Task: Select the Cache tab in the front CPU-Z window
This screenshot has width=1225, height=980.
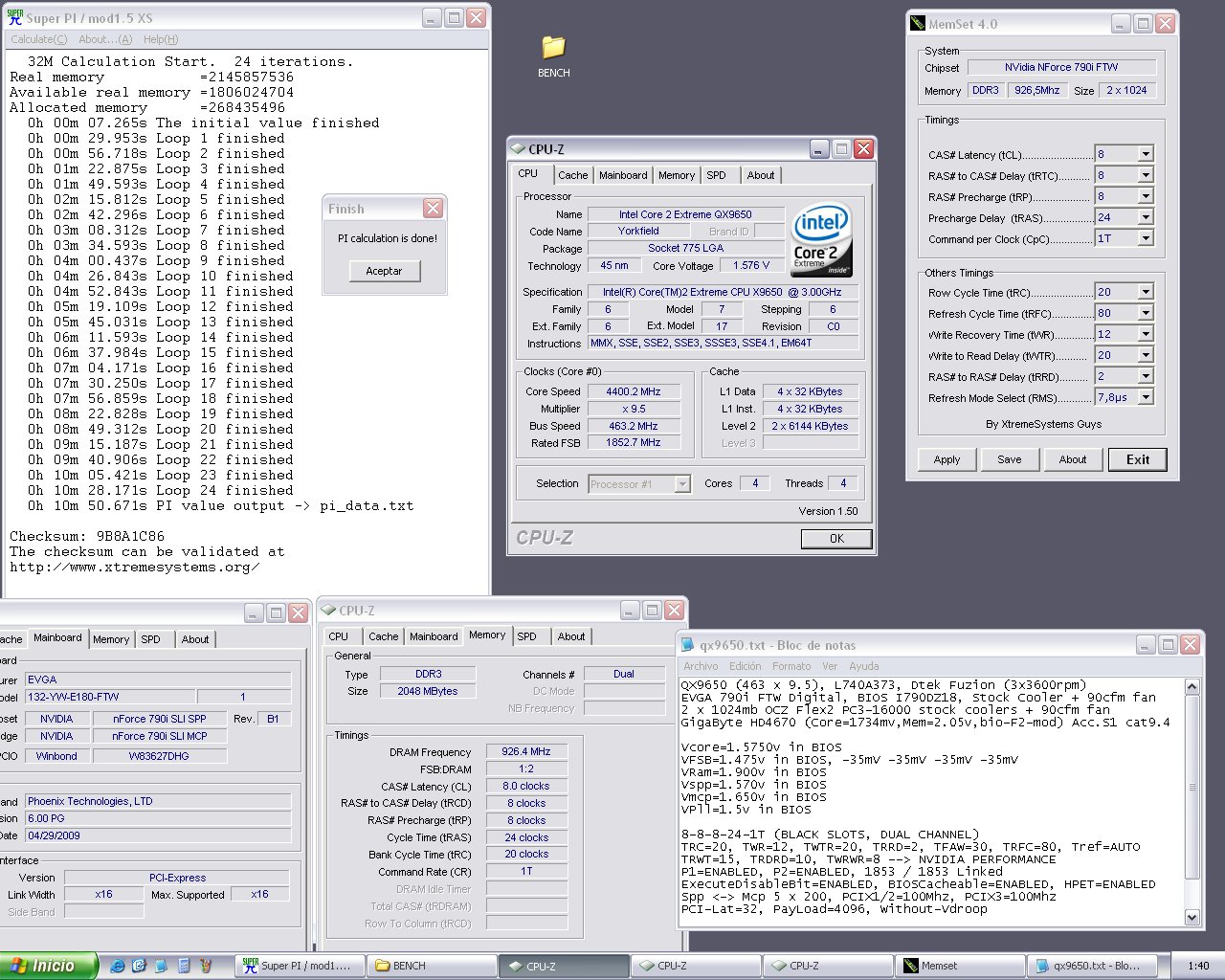Action: point(573,175)
